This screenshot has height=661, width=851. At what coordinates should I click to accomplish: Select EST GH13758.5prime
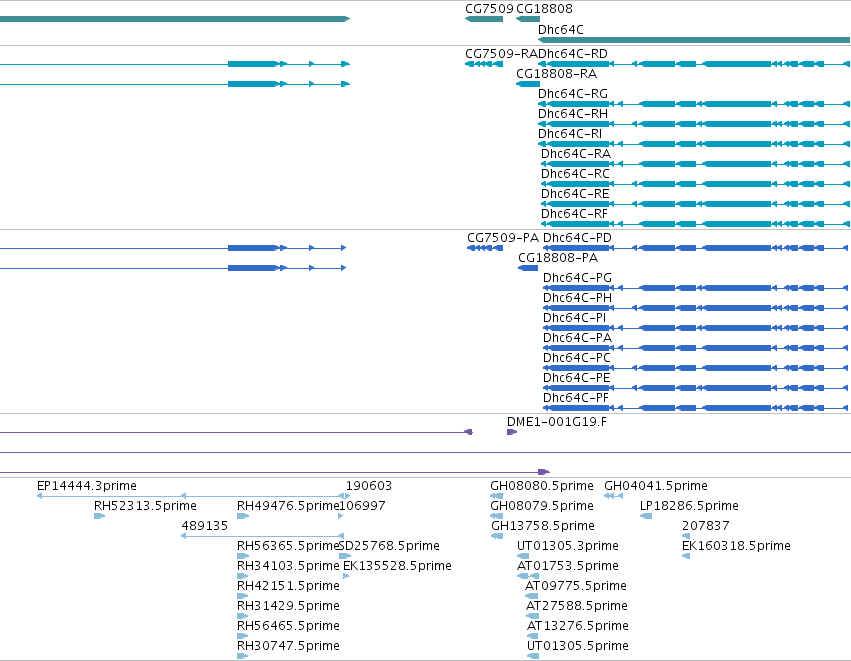click(x=543, y=526)
